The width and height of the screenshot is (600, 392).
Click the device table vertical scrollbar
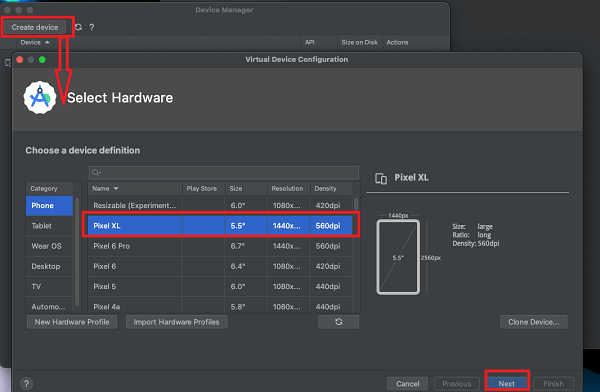point(356,204)
